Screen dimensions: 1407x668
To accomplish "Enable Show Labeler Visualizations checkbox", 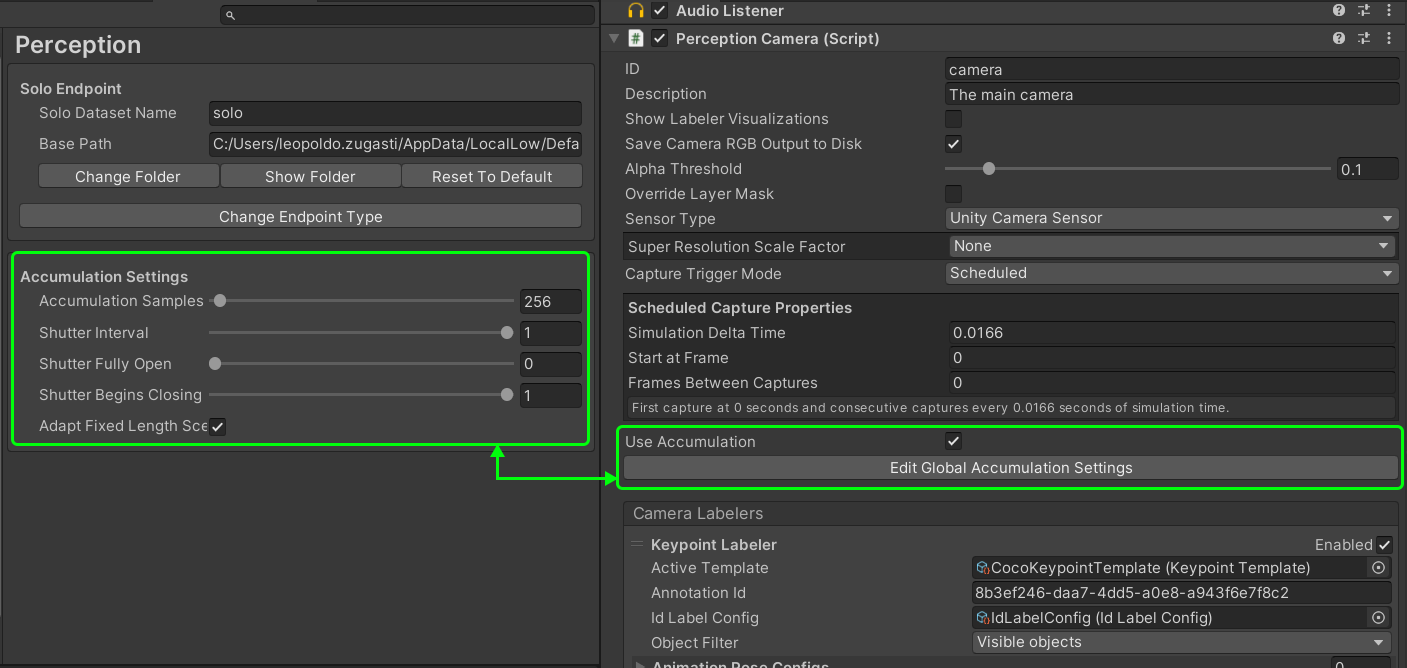I will click(x=954, y=119).
